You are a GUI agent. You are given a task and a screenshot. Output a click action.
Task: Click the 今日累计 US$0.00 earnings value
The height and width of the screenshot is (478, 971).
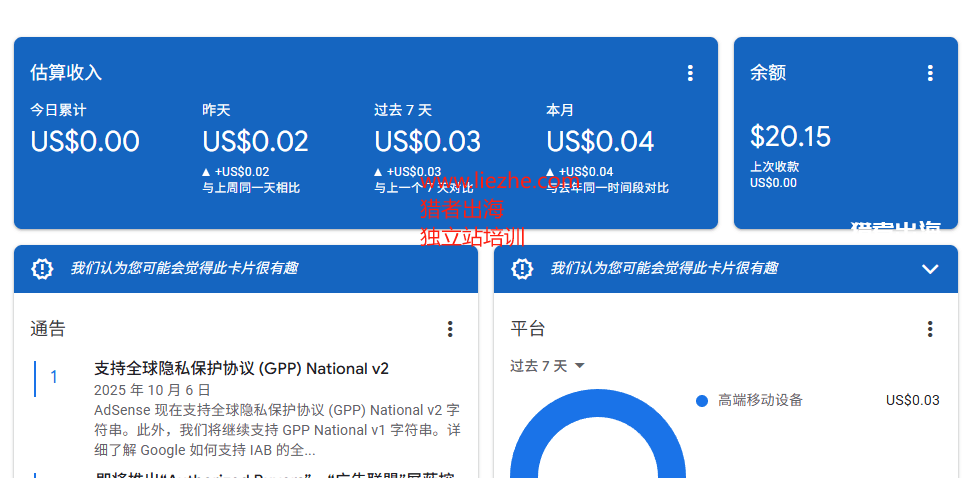85,141
